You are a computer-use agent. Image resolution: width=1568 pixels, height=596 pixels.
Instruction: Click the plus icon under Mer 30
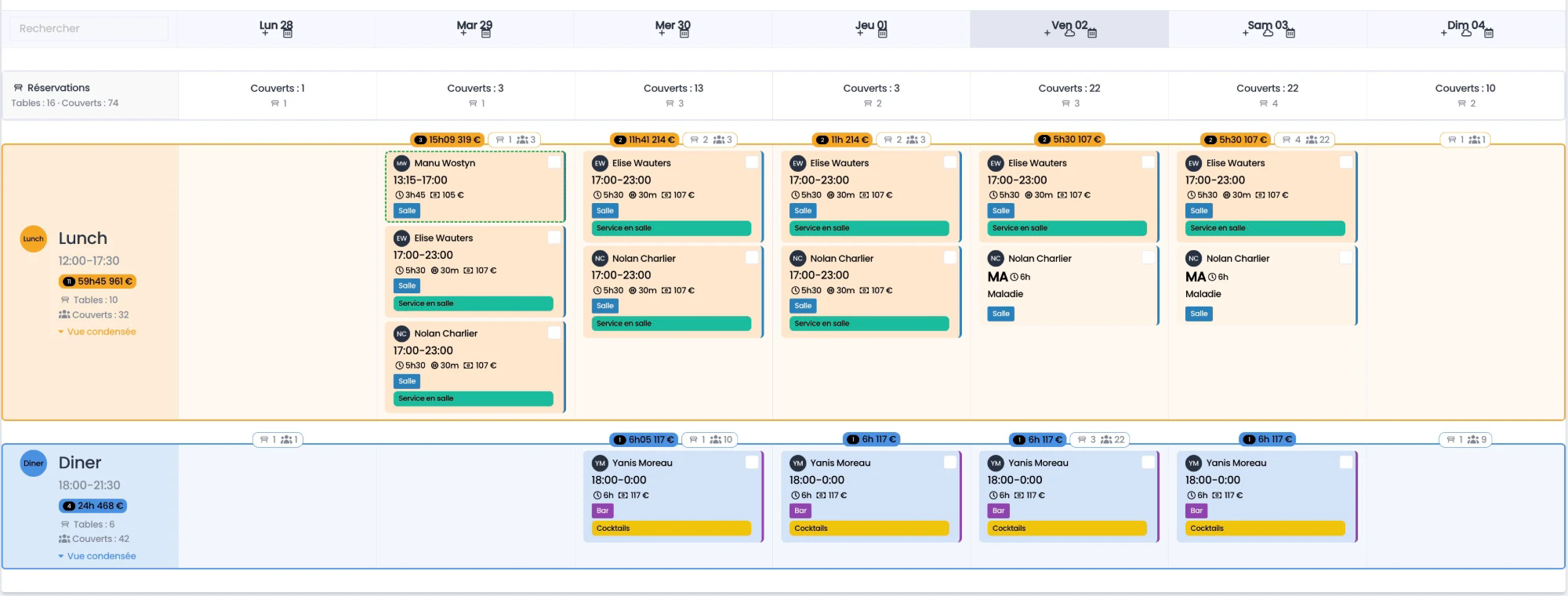[662, 33]
